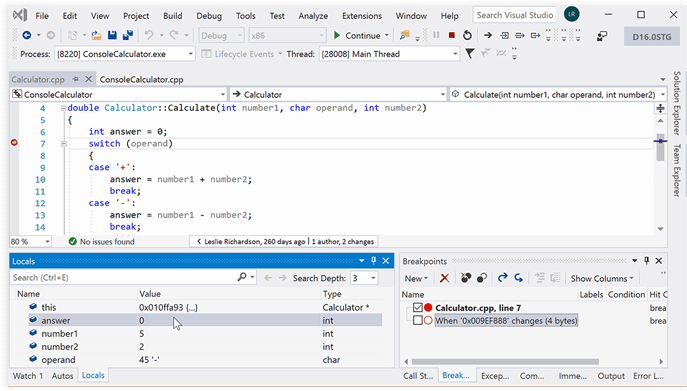Click the Open File folder icon
The image size is (687, 391).
point(96,35)
